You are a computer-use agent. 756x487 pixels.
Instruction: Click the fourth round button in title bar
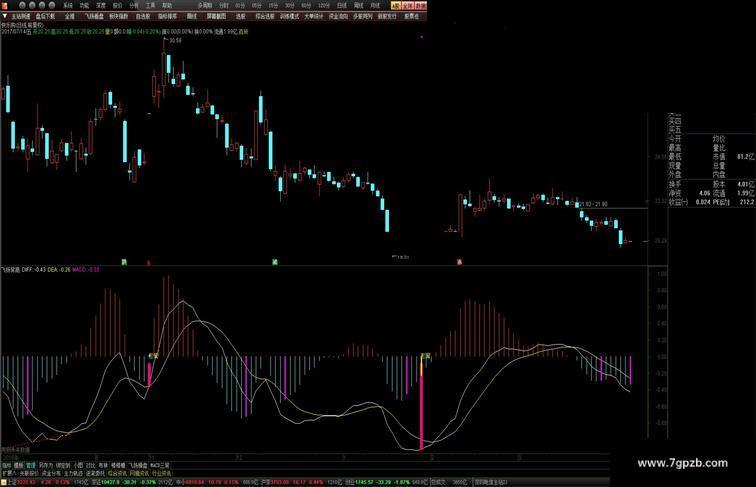coord(52,5)
